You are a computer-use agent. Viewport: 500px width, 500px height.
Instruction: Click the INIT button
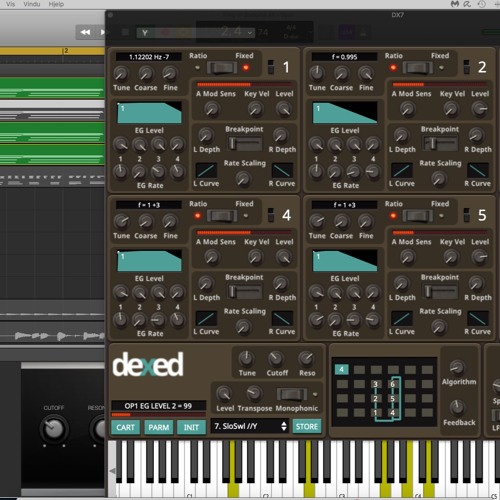tap(191, 427)
